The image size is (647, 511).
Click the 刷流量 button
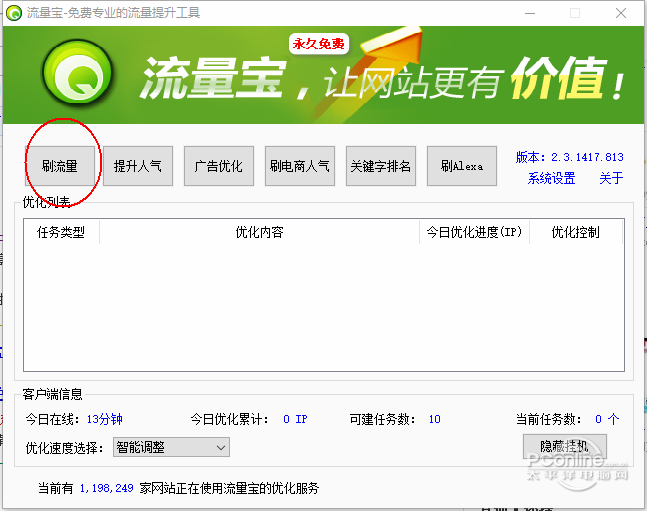click(x=60, y=166)
